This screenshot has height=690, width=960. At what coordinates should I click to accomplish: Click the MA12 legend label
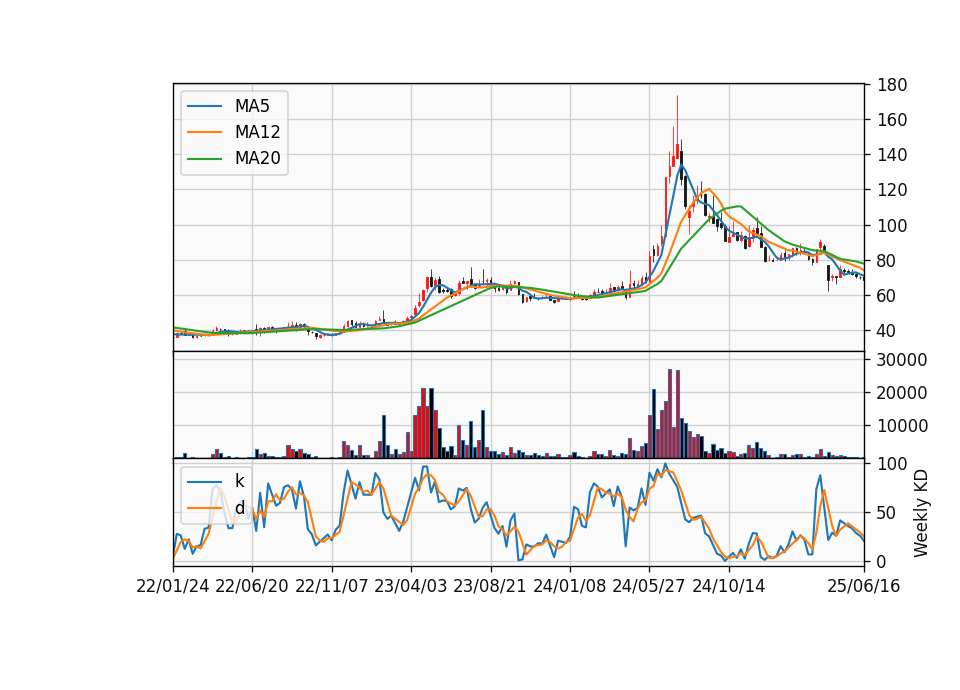click(x=257, y=132)
